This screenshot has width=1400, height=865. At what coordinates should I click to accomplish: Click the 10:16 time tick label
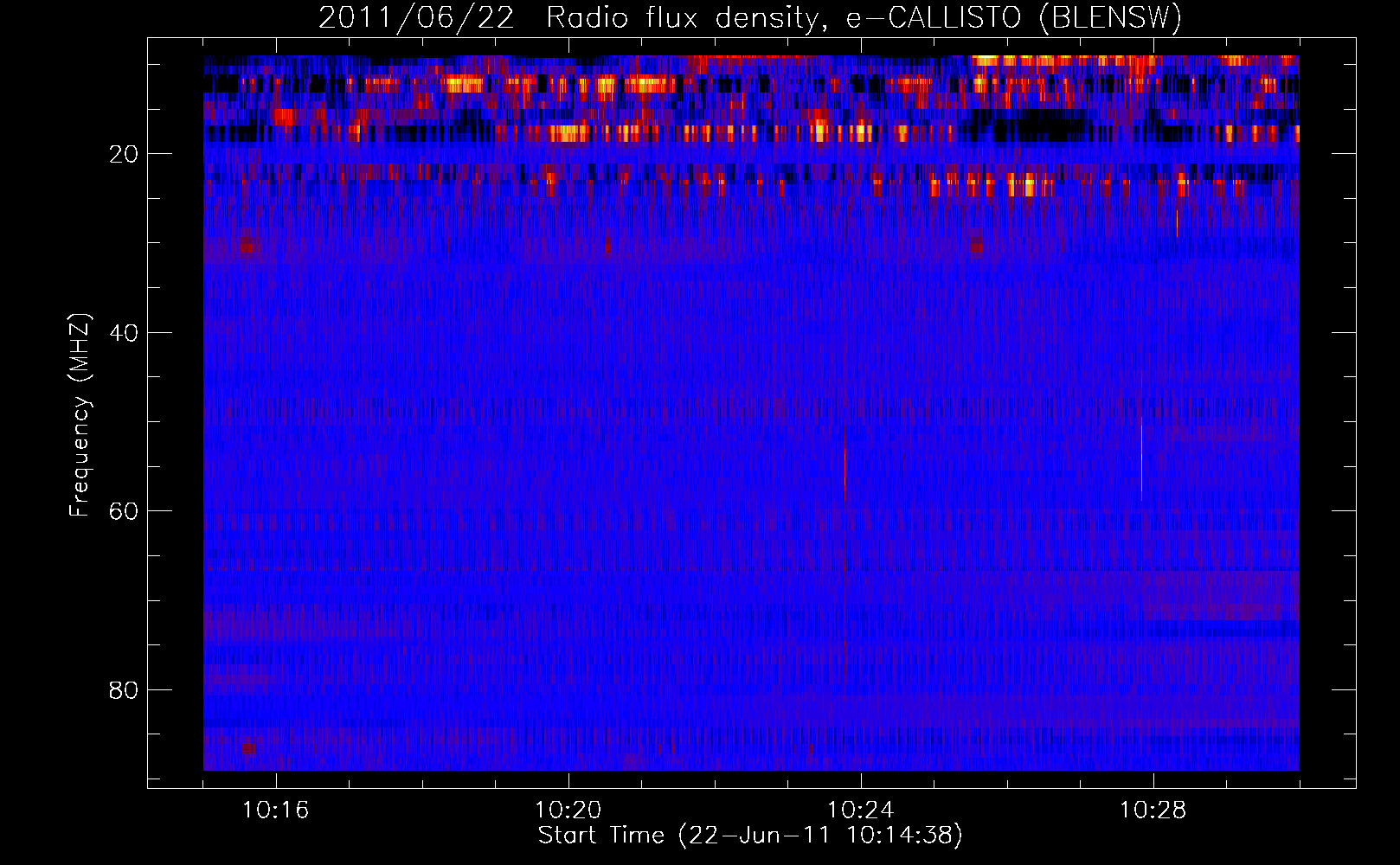click(x=276, y=810)
